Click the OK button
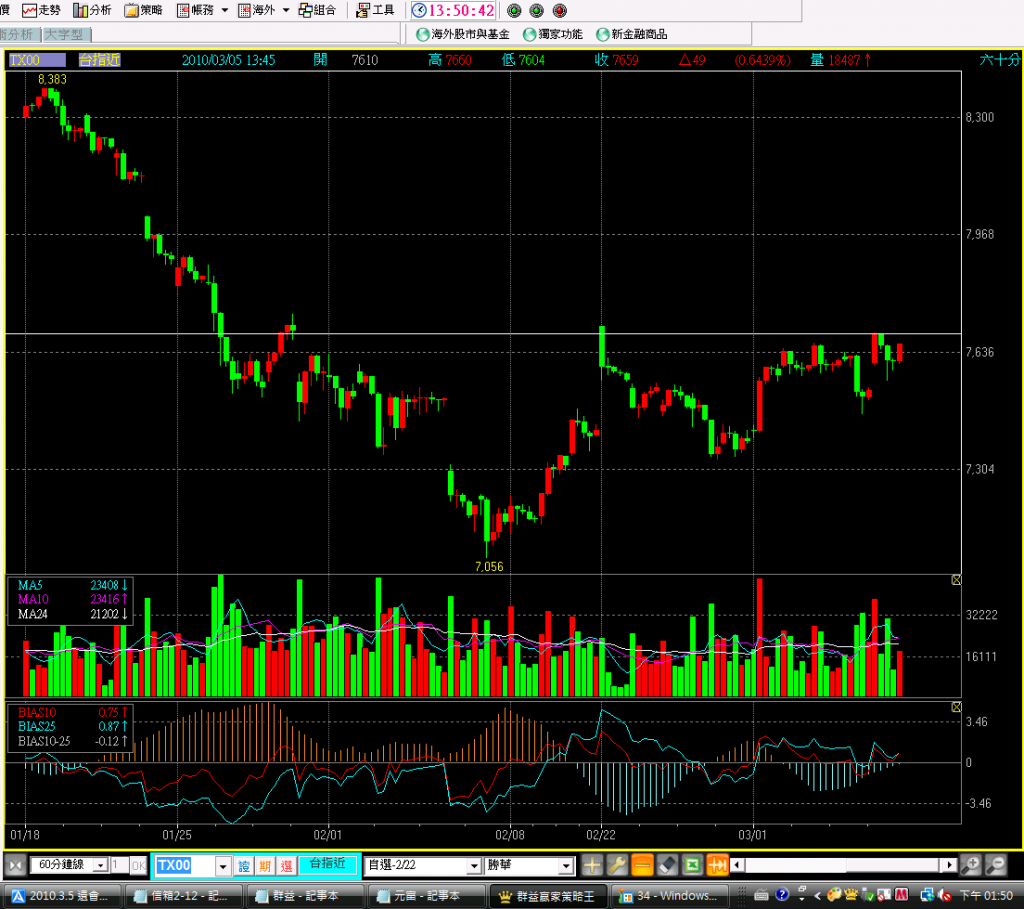 pos(138,866)
